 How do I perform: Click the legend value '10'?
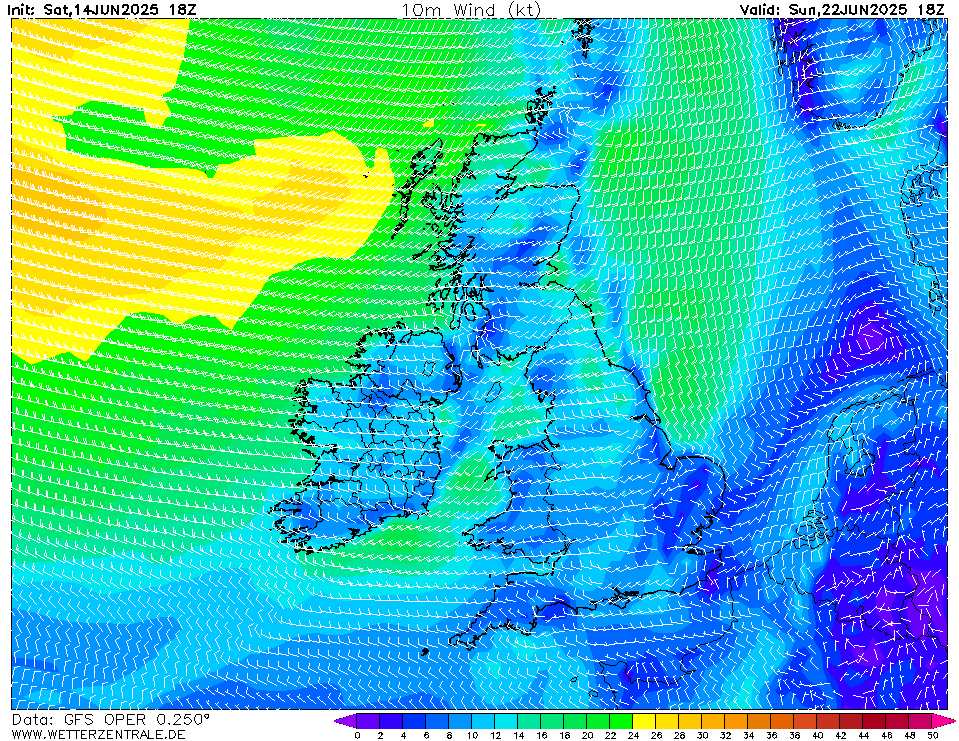tap(472, 735)
